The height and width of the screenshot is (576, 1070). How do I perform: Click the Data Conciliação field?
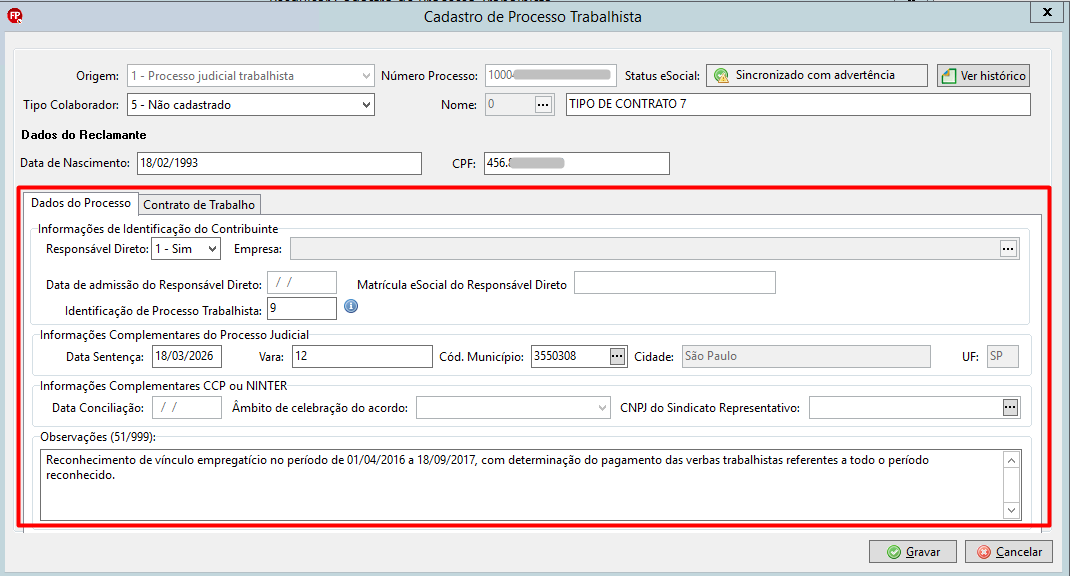[x=187, y=408]
